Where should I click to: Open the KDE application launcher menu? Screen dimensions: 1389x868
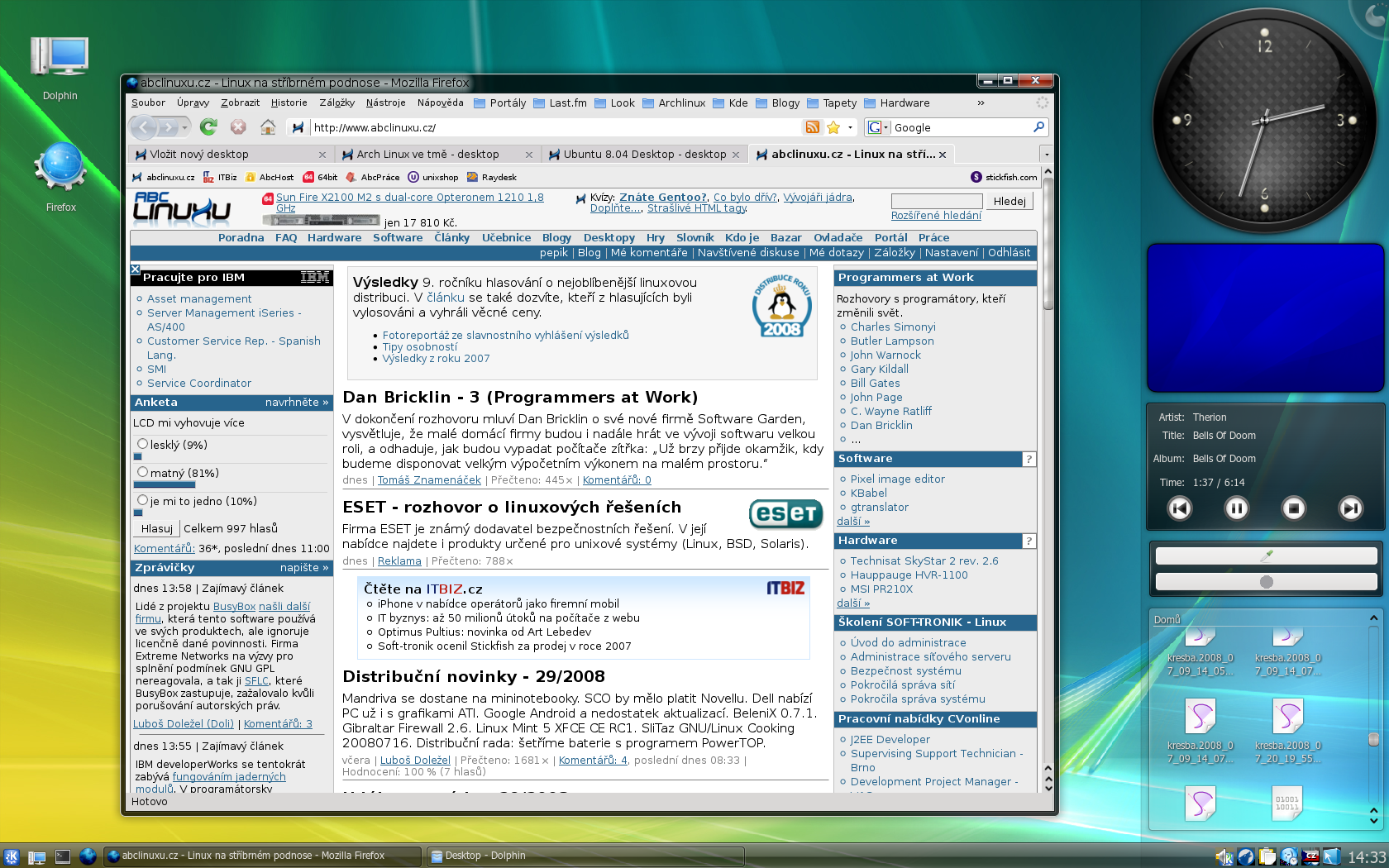pyautogui.click(x=11, y=856)
